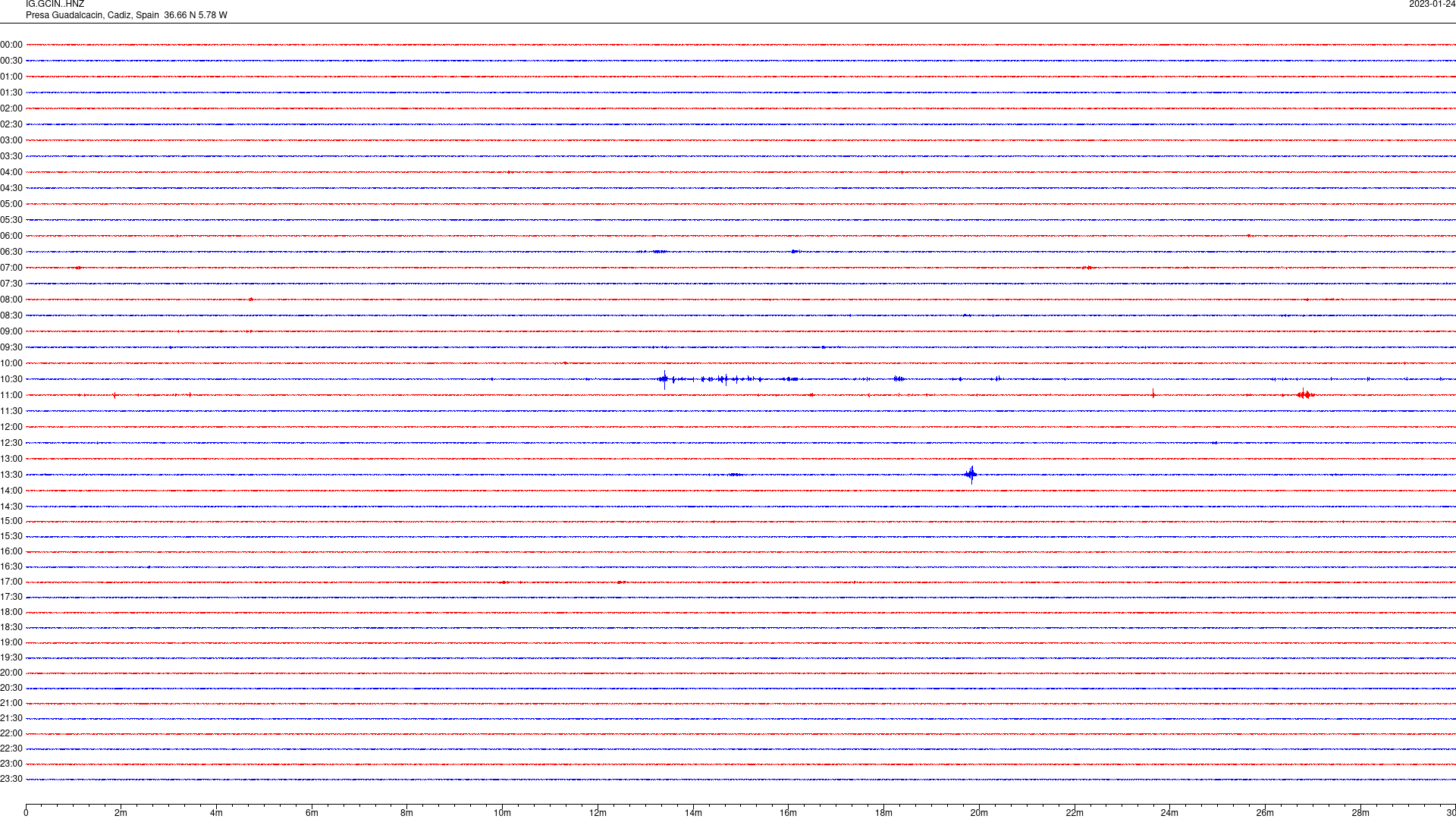The image size is (1456, 819).
Task: Select the 08:00 trace time label
Action: pyautogui.click(x=11, y=300)
